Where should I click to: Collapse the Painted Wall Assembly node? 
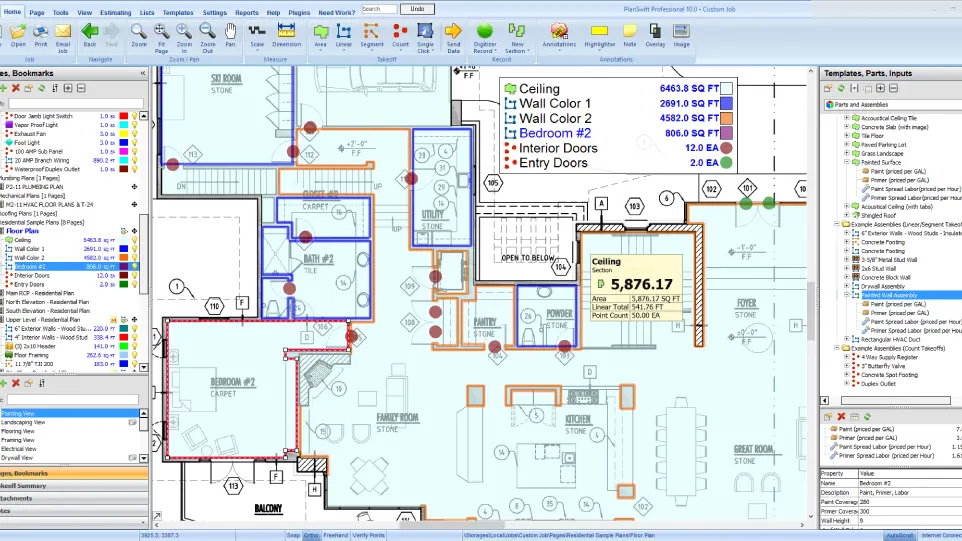pyautogui.click(x=846, y=295)
